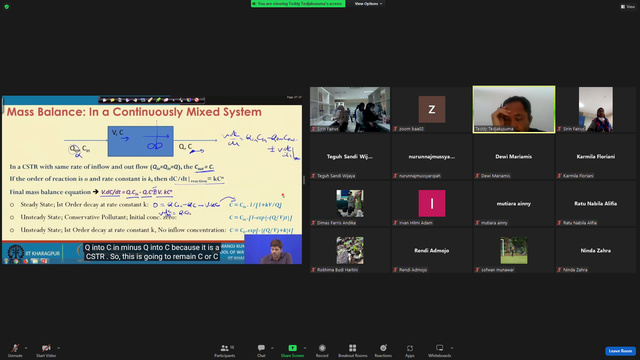Select Irvan Hilmi Adam's pink avatar tile
Image resolution: width=640 pixels, height=360 pixels.
pyautogui.click(x=432, y=203)
